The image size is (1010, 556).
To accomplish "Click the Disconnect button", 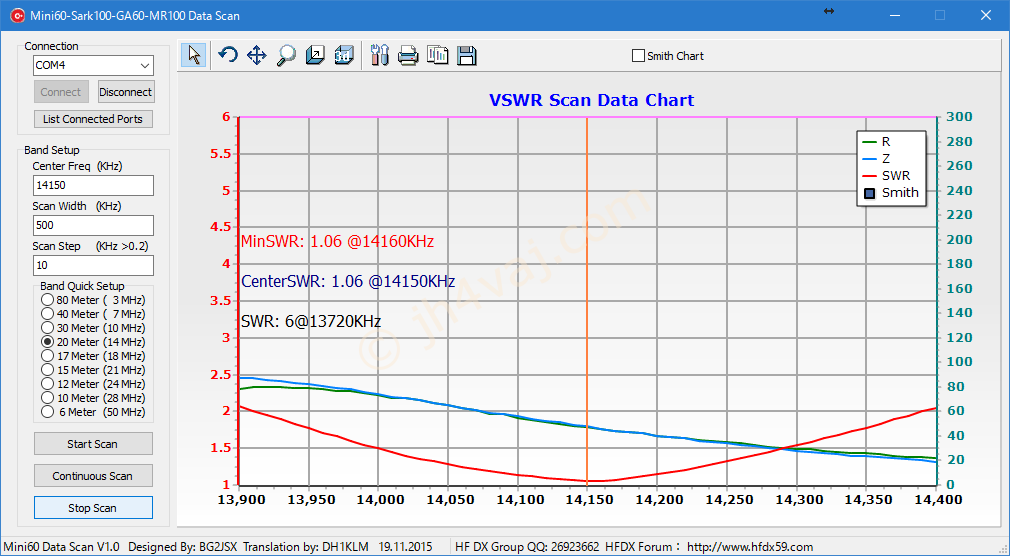I will coord(126,92).
